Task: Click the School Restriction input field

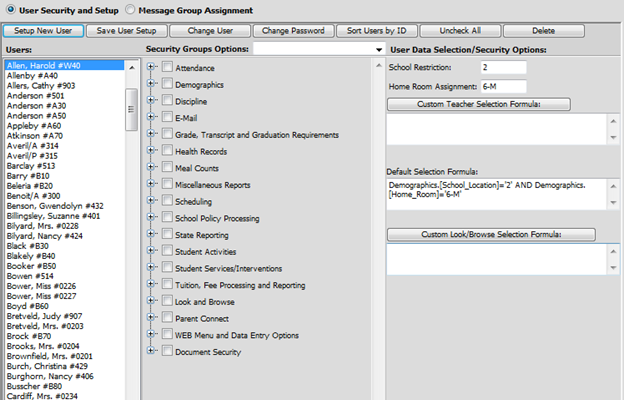Action: pos(503,67)
